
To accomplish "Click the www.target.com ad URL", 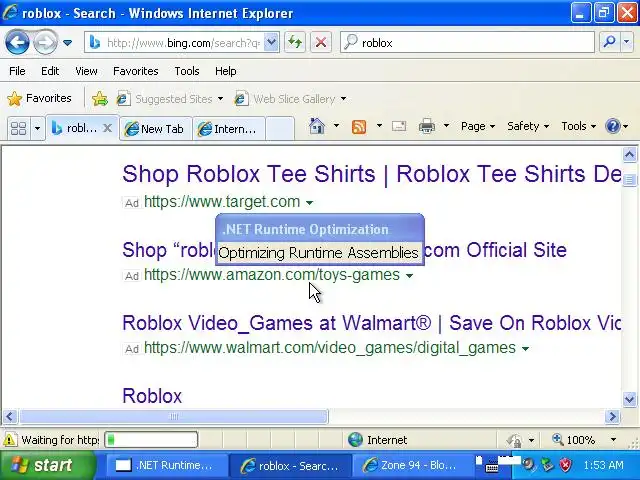I will tap(222, 202).
